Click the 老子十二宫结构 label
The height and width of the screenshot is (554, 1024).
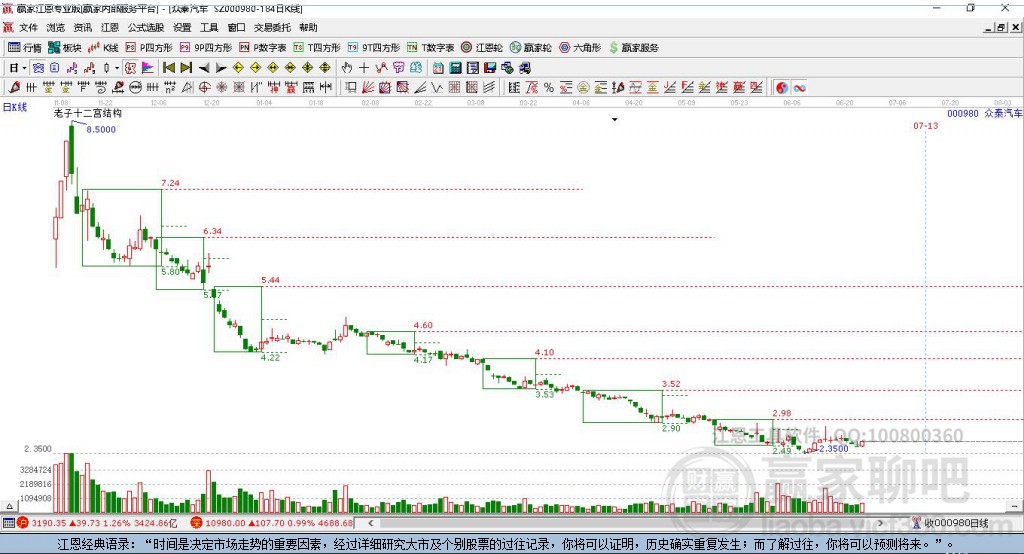pyautogui.click(x=87, y=113)
